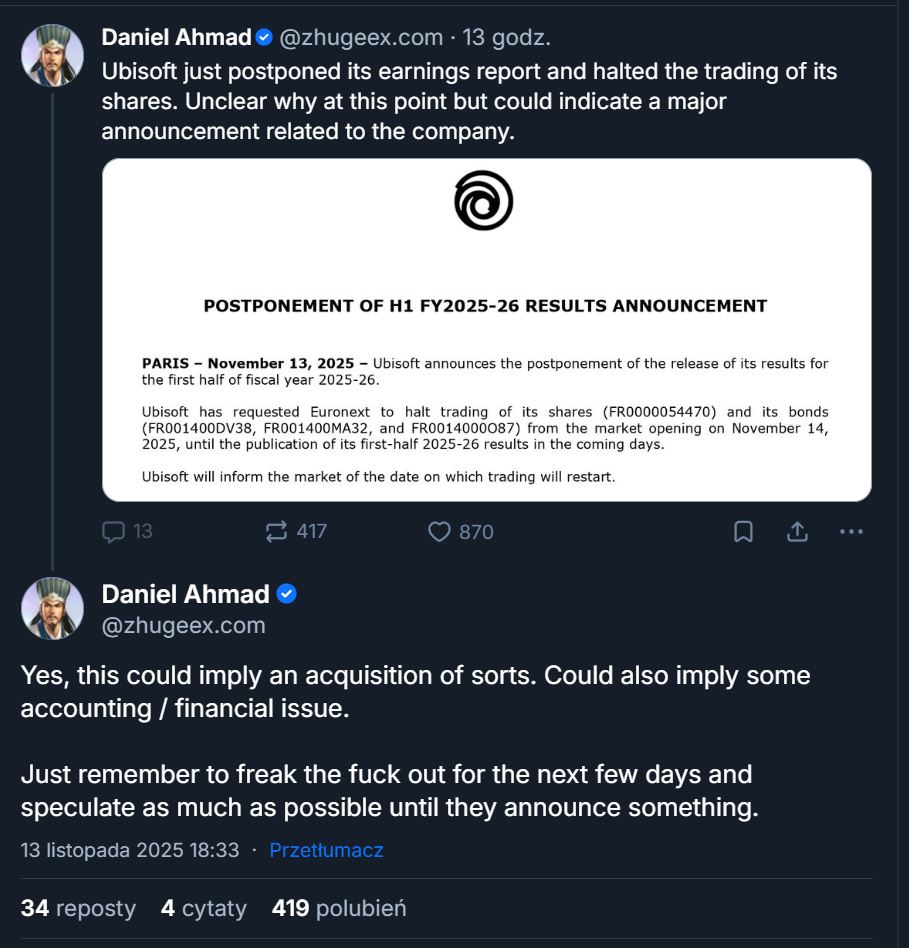Click Daniel Ahmad name on reply post
The height and width of the screenshot is (948, 909).
click(185, 594)
